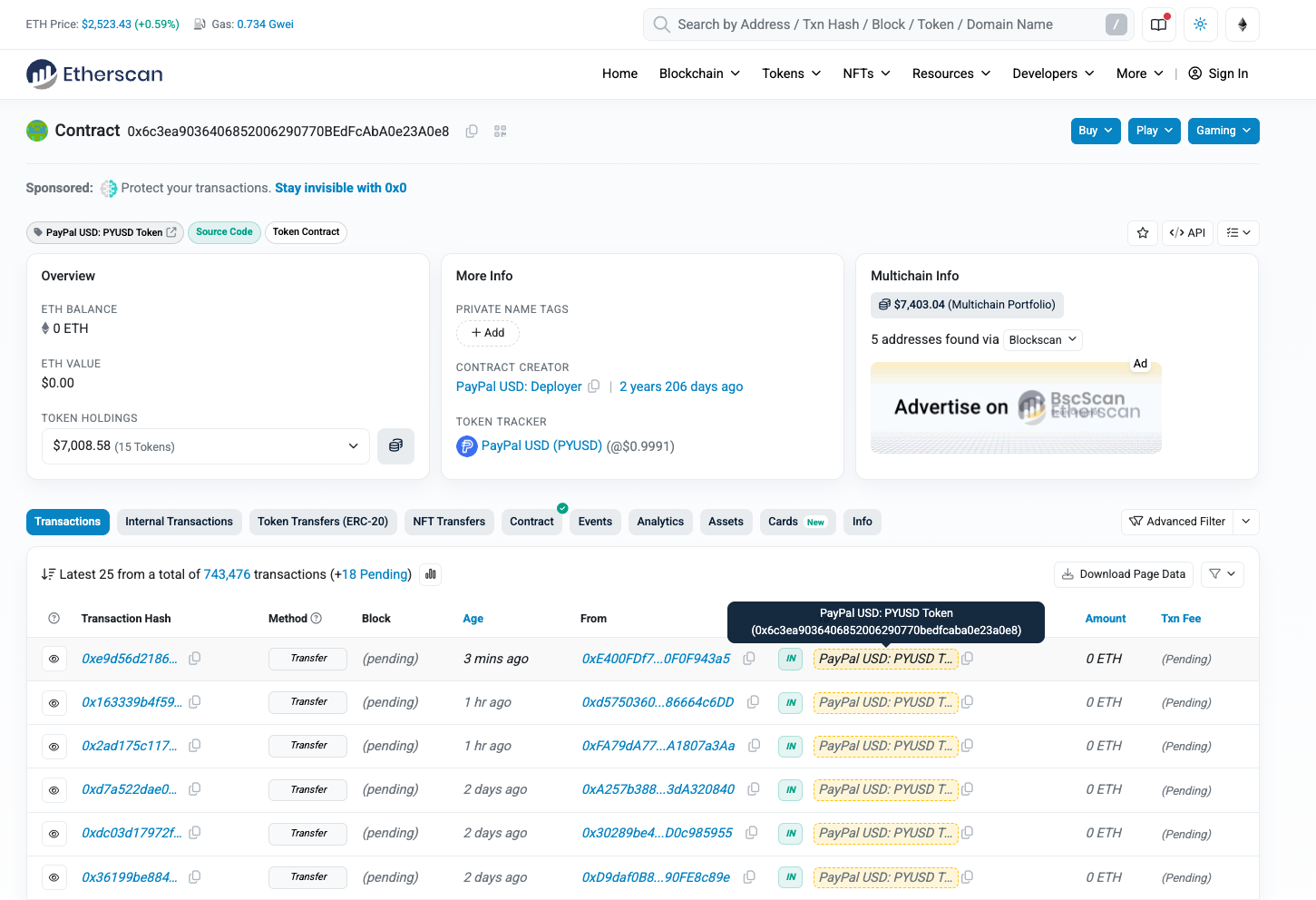This screenshot has width=1316, height=900.
Task: Open the Etherscan reader mode book icon
Action: pos(1159,24)
